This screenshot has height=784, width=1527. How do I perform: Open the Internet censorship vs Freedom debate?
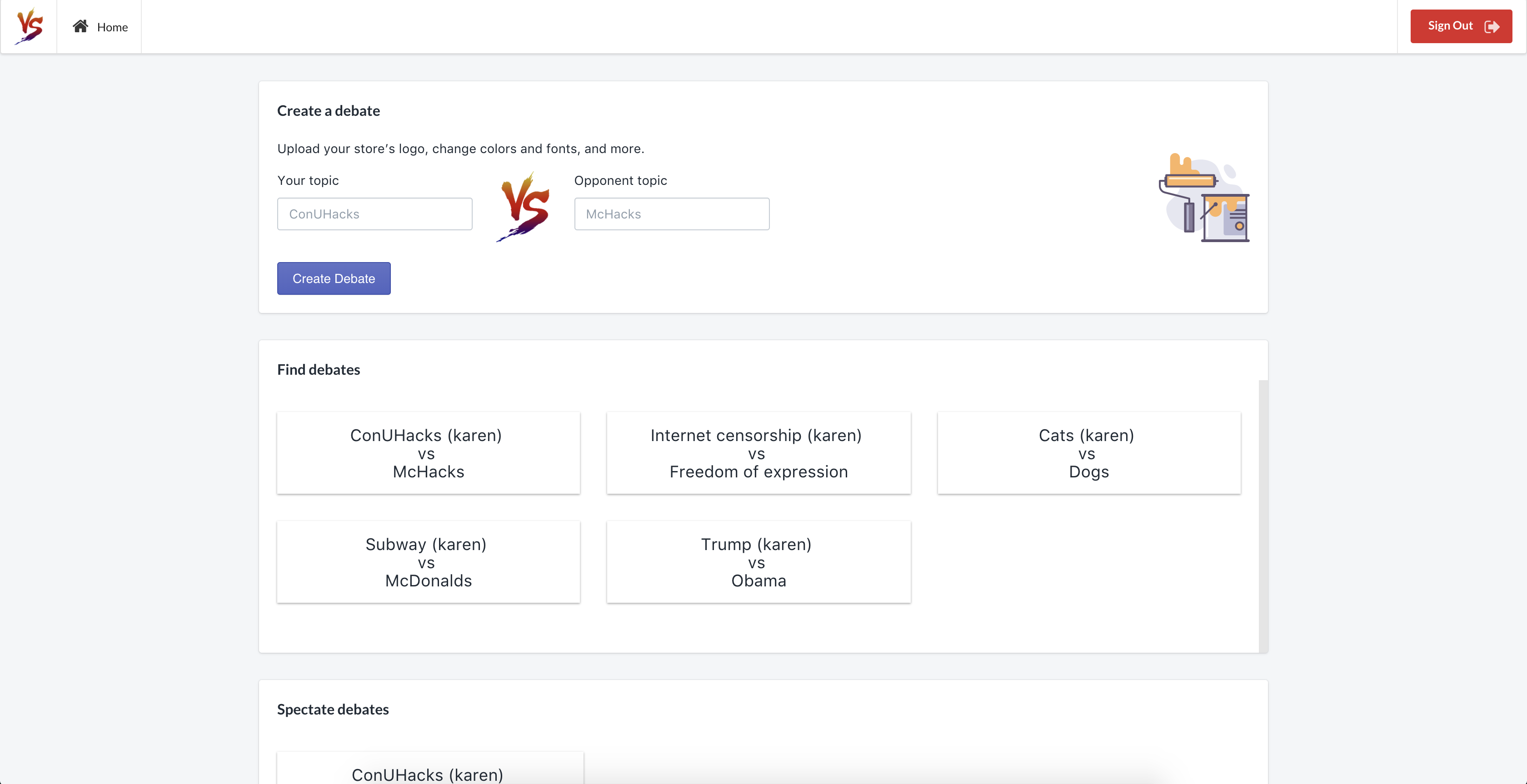[x=758, y=453]
